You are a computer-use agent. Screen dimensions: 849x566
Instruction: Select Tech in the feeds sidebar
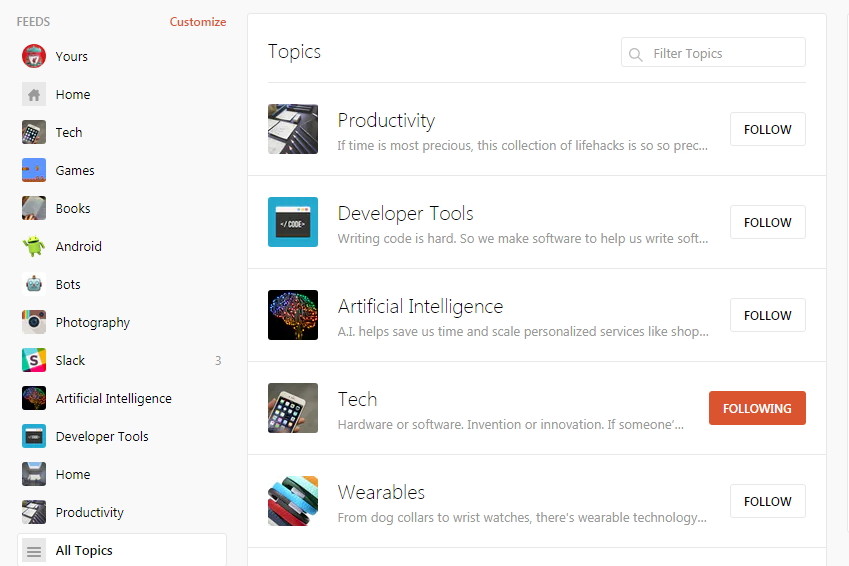[x=69, y=132]
